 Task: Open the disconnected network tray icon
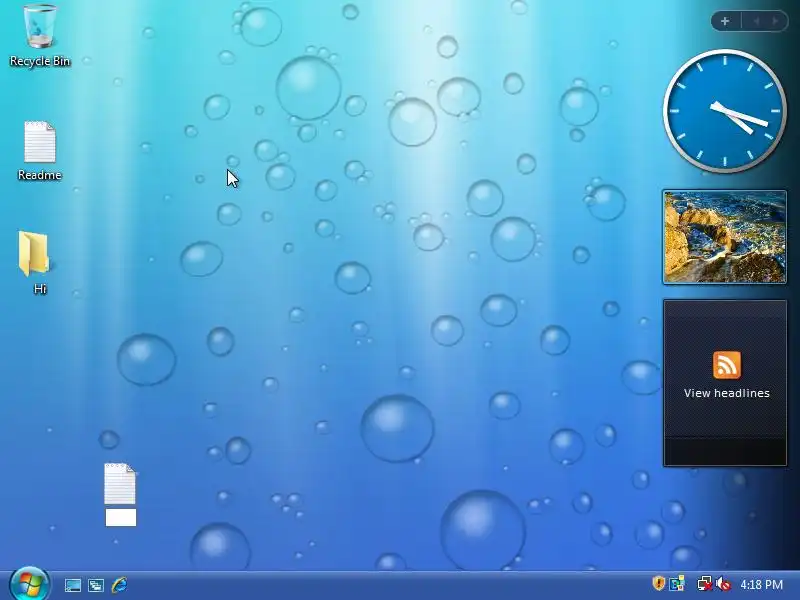705,583
